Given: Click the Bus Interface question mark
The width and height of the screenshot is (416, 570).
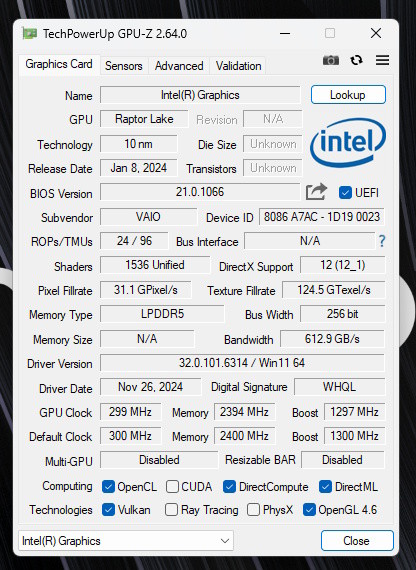Looking at the screenshot, I should (x=382, y=241).
